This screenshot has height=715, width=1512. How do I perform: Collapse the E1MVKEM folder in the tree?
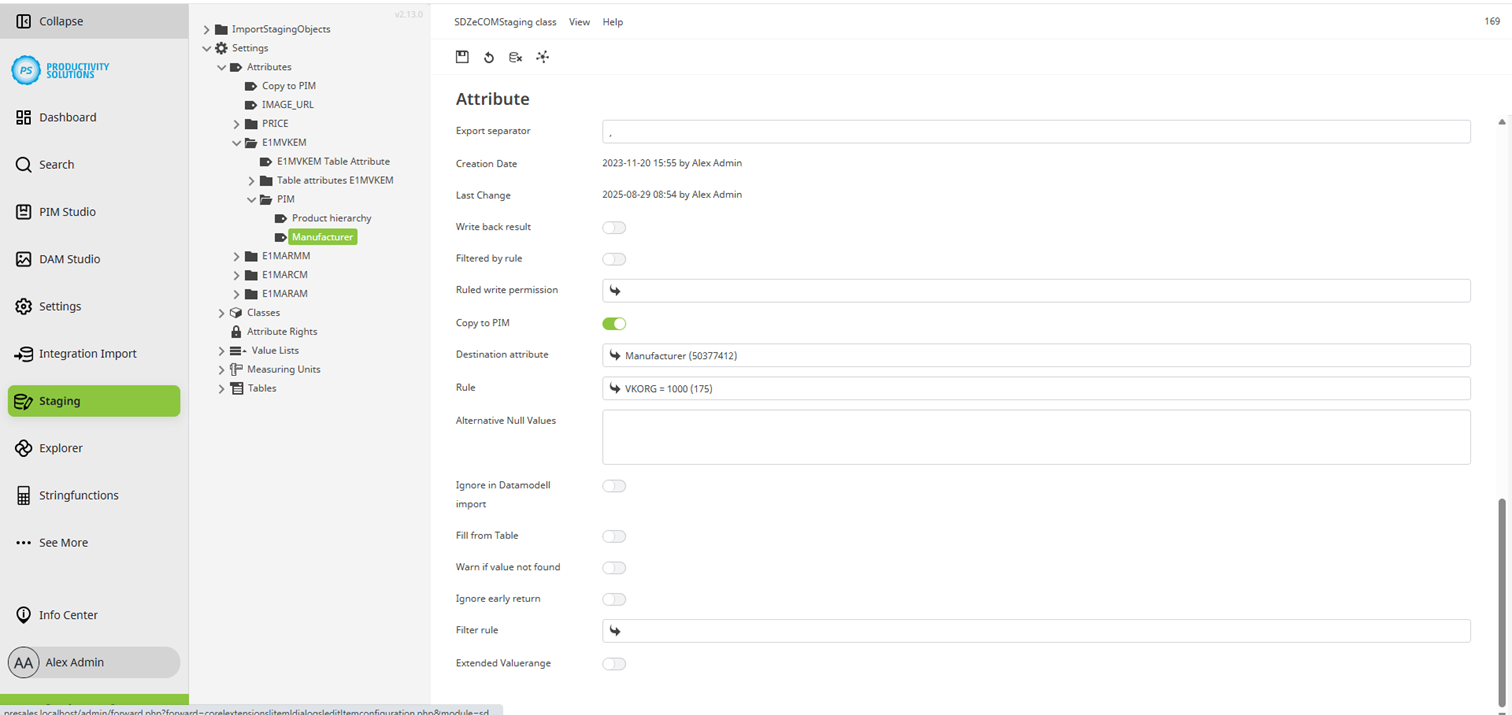tap(236, 142)
